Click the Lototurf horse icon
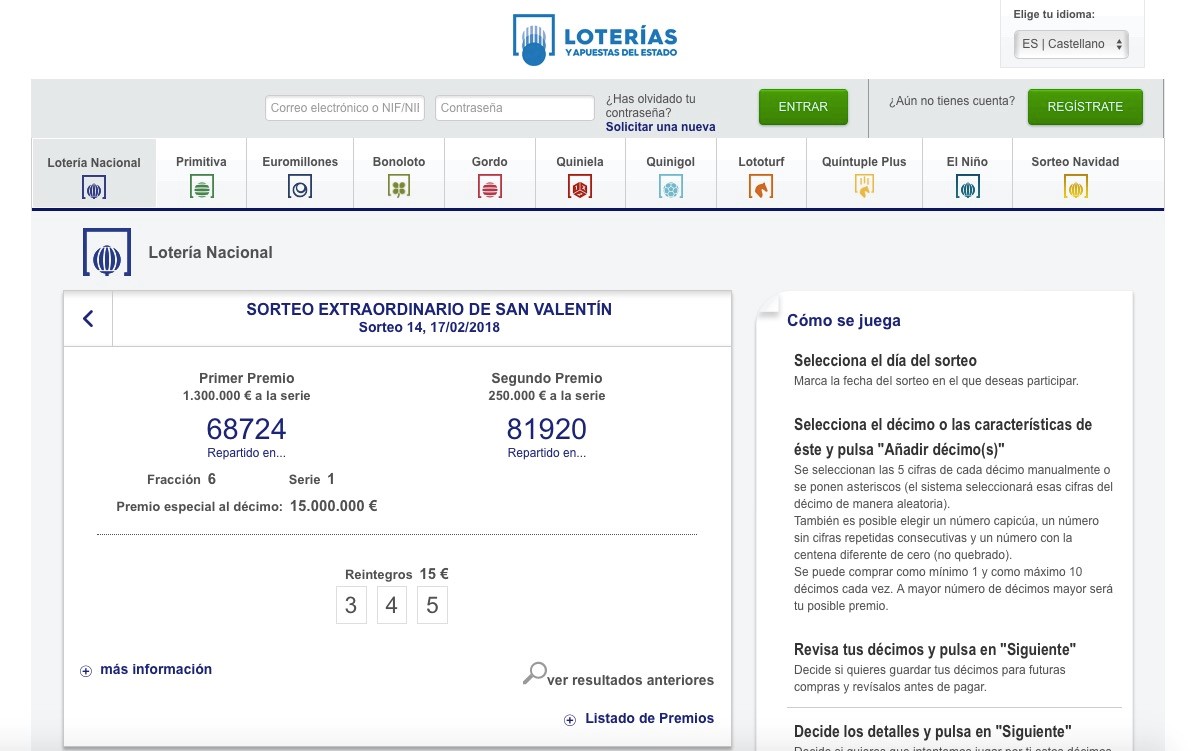The height and width of the screenshot is (751, 1195). (x=761, y=187)
